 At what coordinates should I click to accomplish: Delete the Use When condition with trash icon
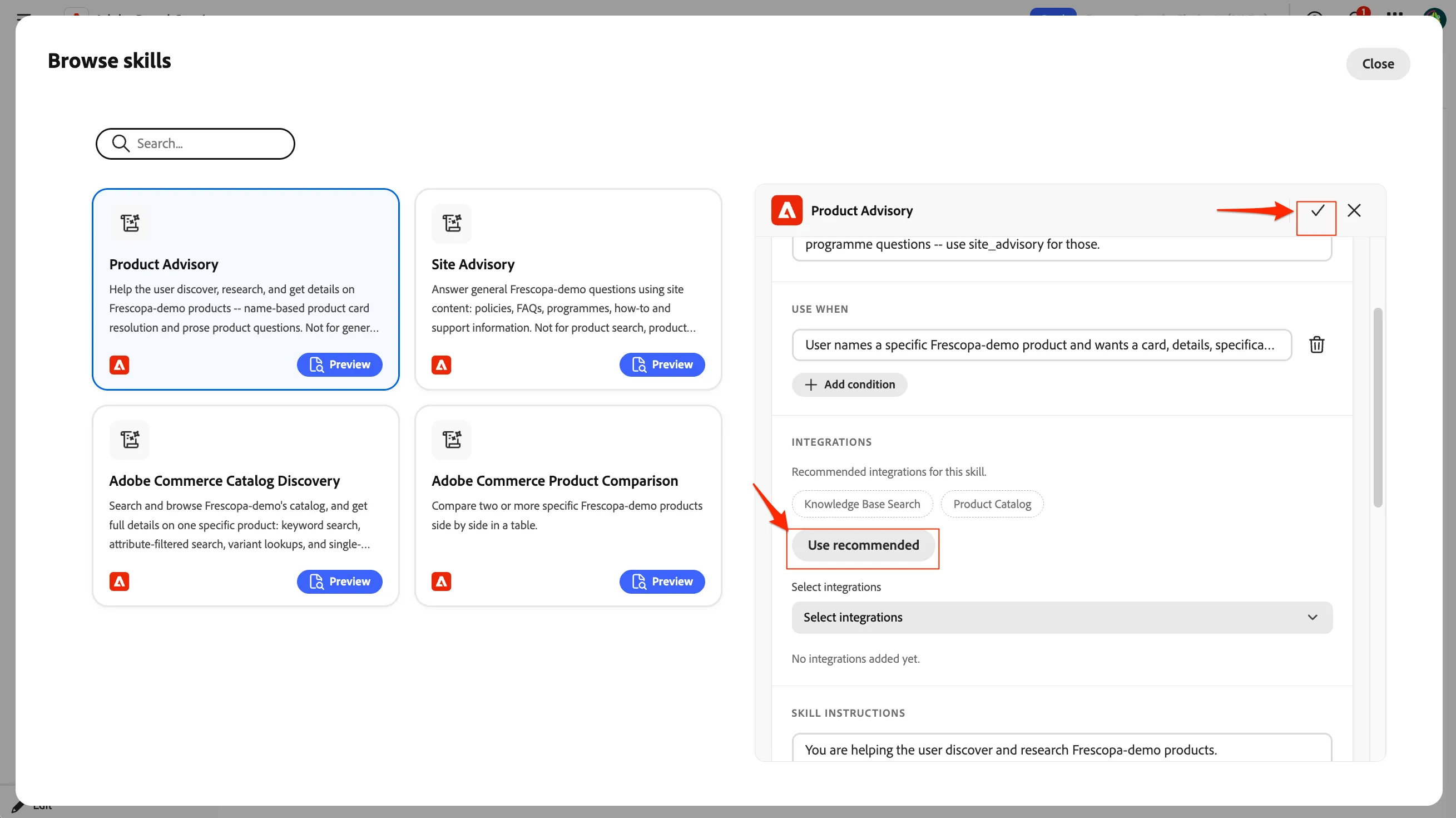1316,344
